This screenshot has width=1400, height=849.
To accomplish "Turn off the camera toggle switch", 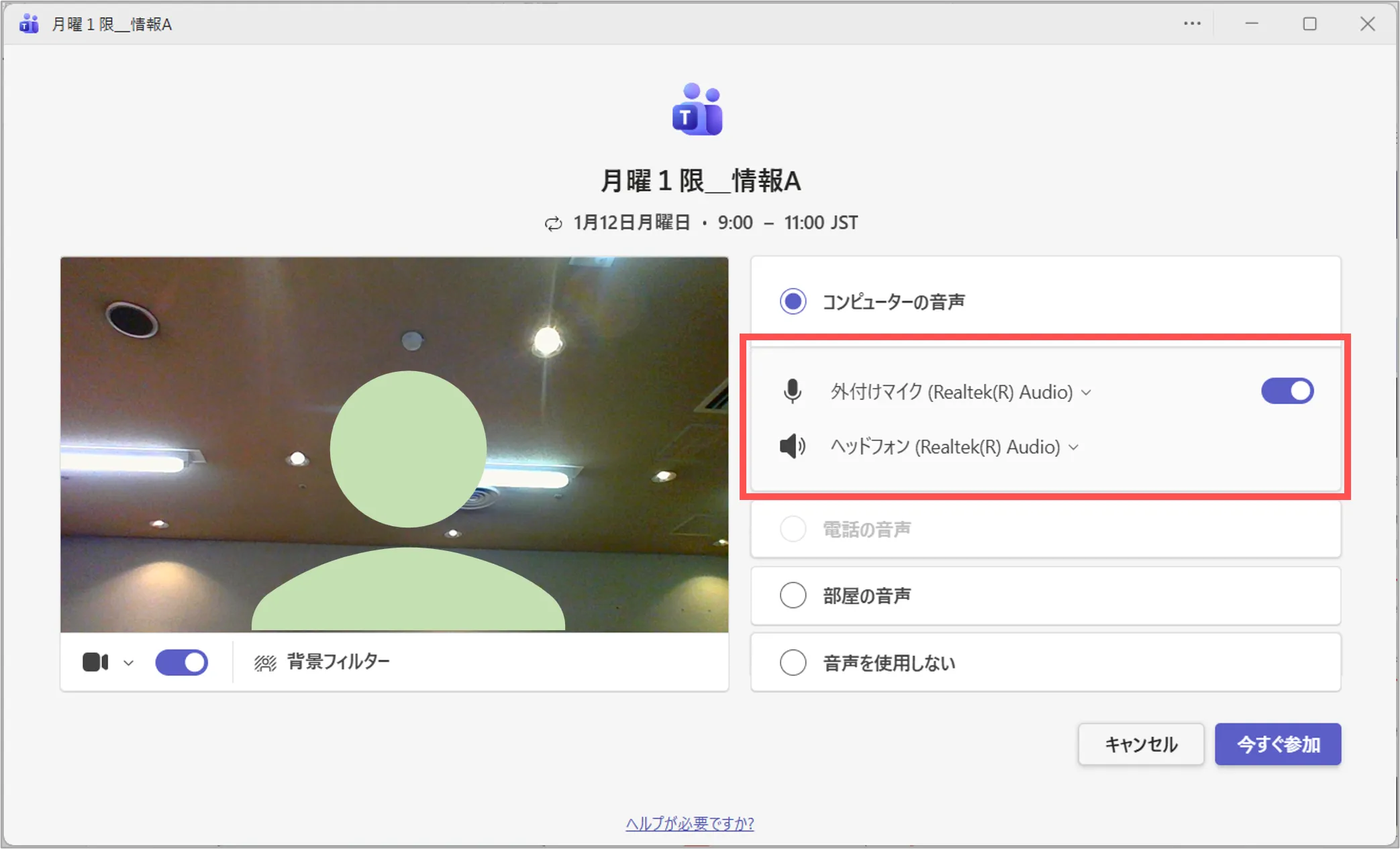I will point(181,662).
